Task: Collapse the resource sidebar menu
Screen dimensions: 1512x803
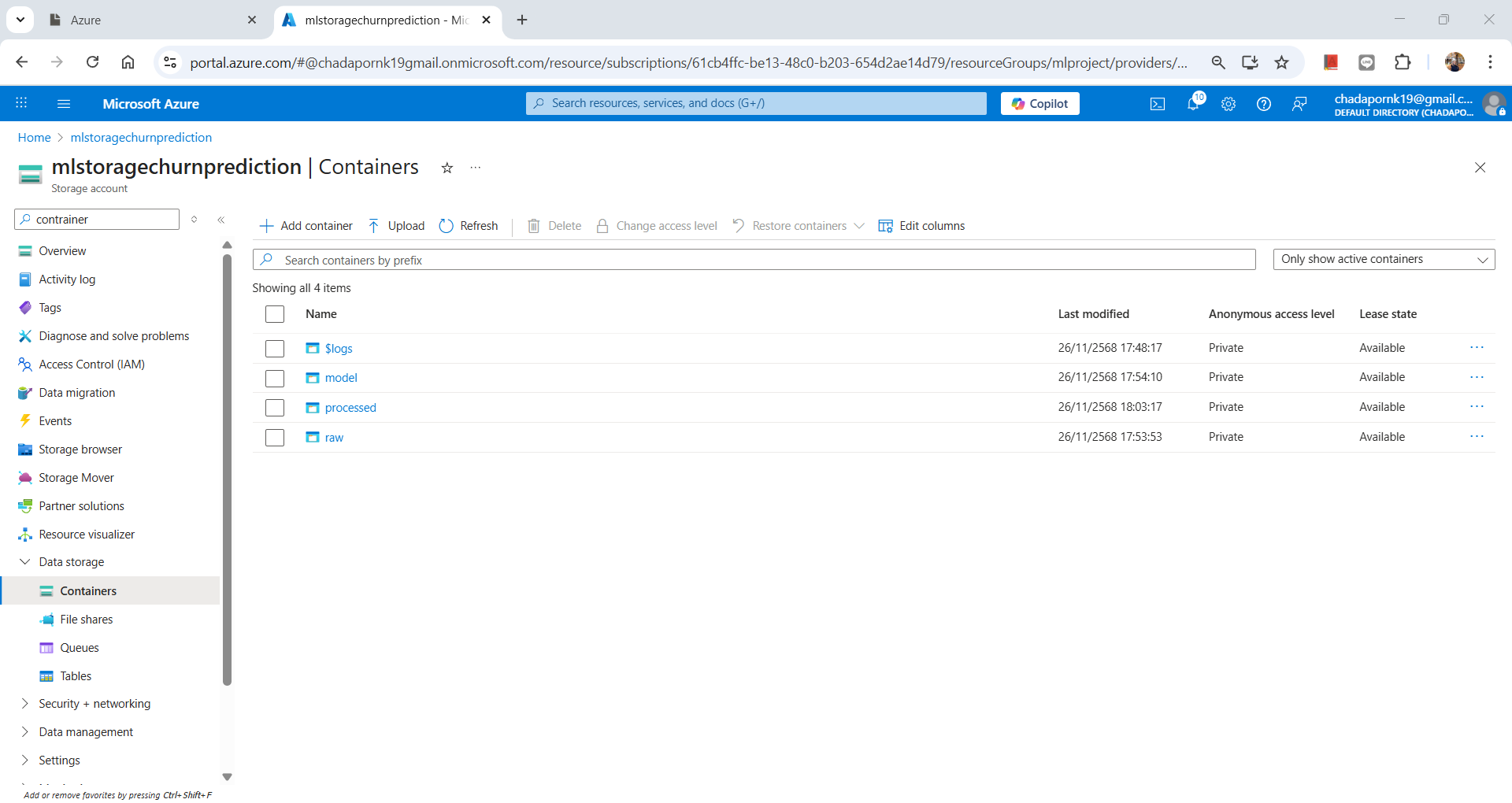Action: pyautogui.click(x=221, y=220)
